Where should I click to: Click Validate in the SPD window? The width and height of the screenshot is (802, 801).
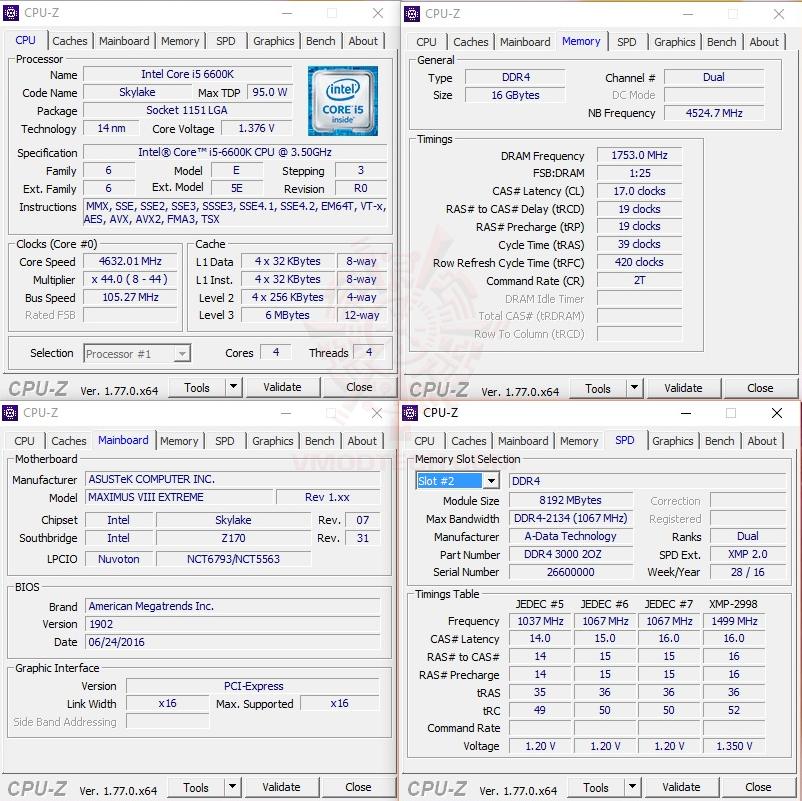pos(682,787)
